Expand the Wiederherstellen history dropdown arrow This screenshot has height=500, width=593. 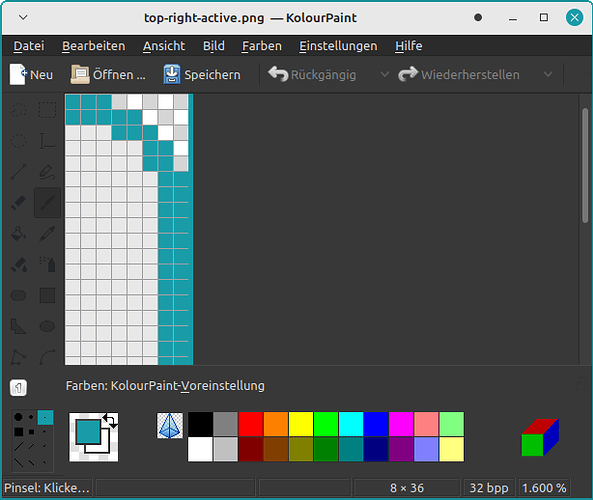click(548, 75)
